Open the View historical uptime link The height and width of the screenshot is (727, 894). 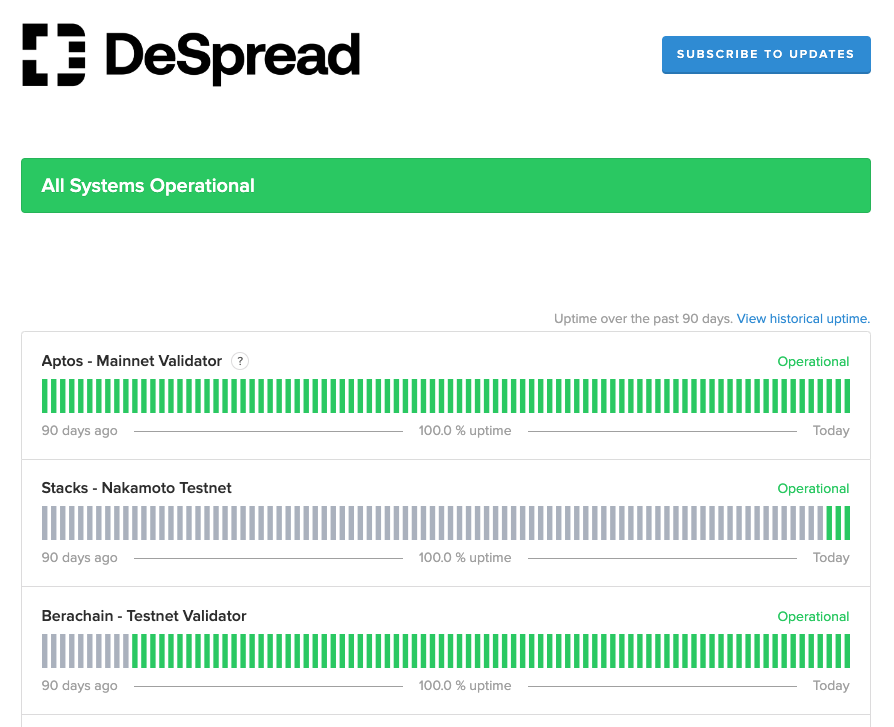tap(803, 319)
